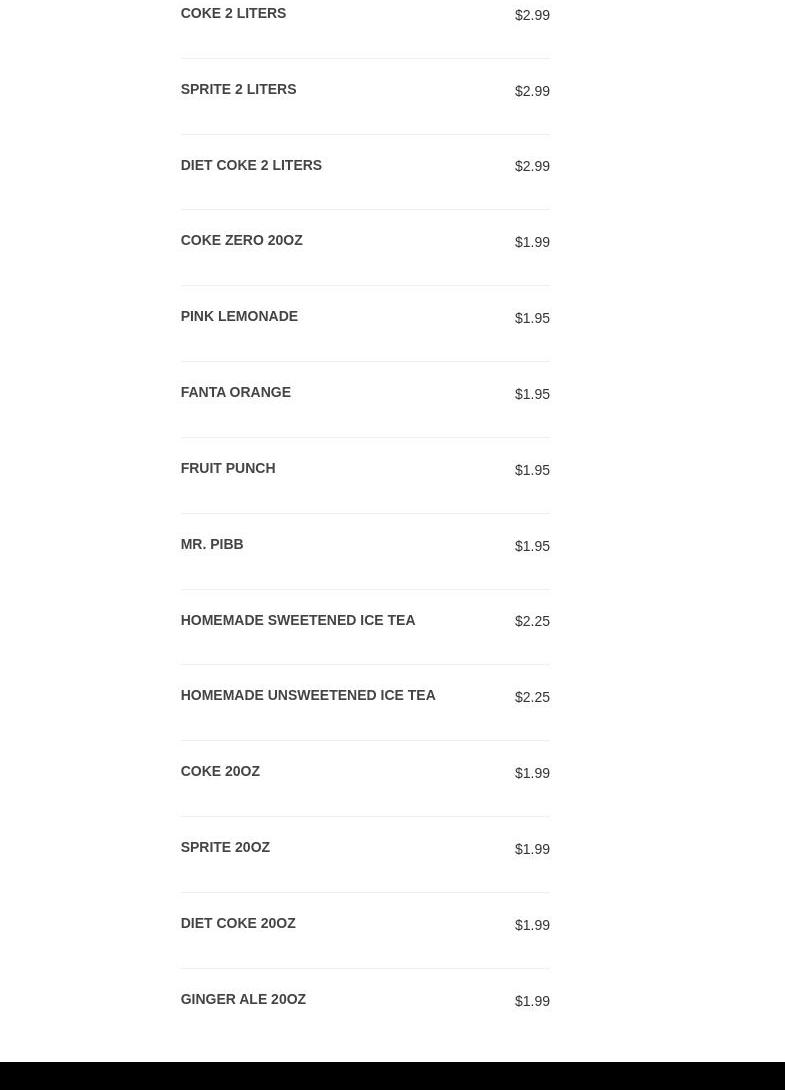785x1090 pixels.
Task: Choose Fanta Orange from the menu
Action: pyautogui.click(x=235, y=393)
